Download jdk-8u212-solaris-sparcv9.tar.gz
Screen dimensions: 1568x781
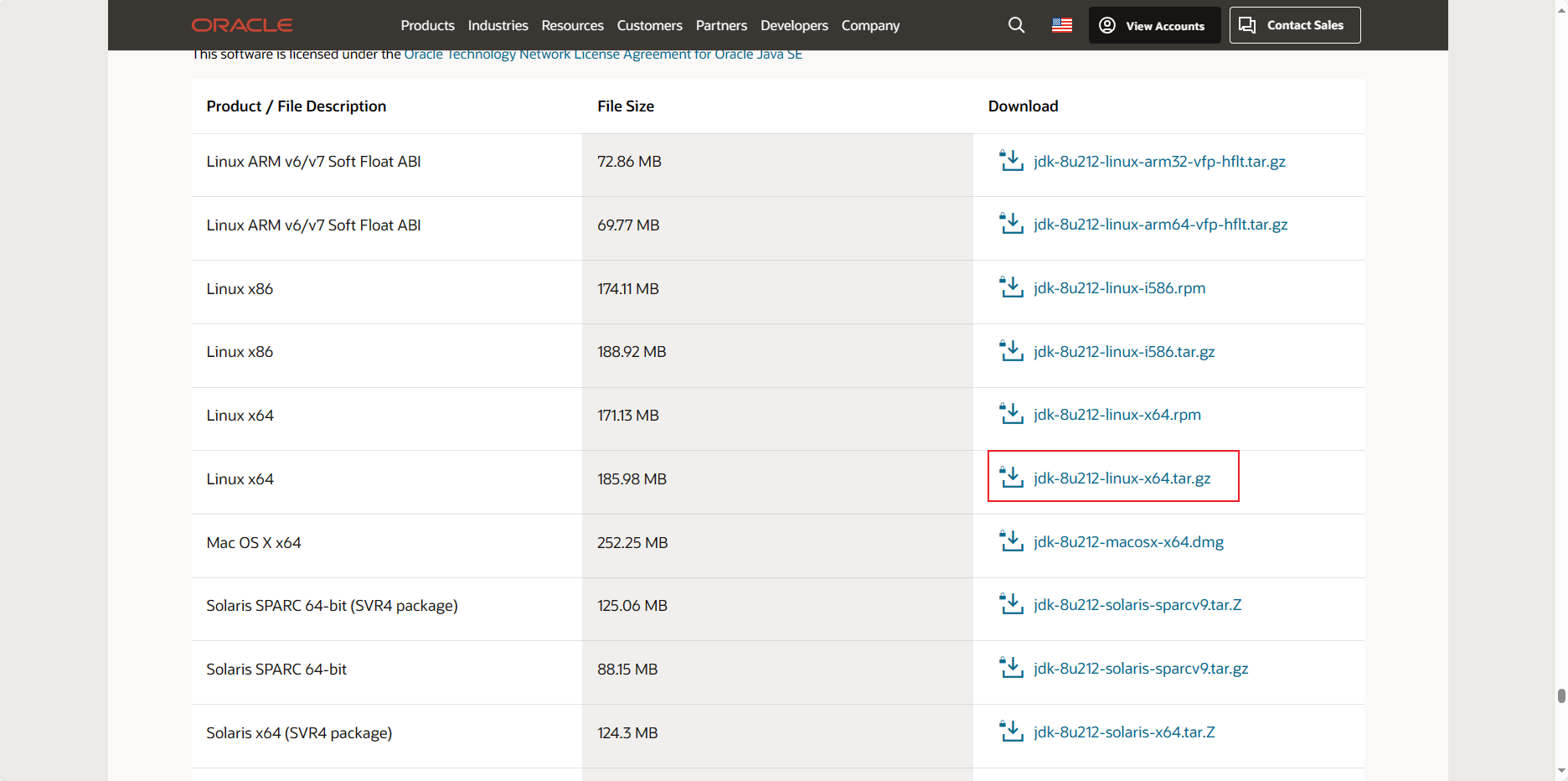[1141, 668]
